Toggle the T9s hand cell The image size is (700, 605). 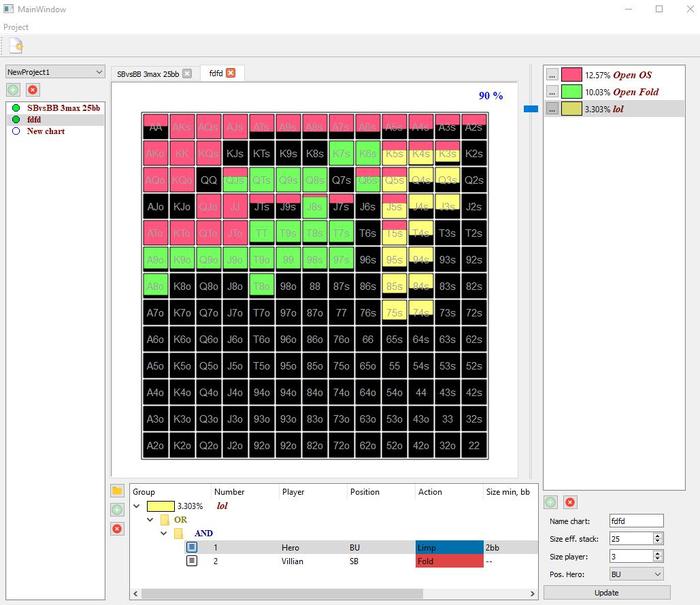(288, 233)
